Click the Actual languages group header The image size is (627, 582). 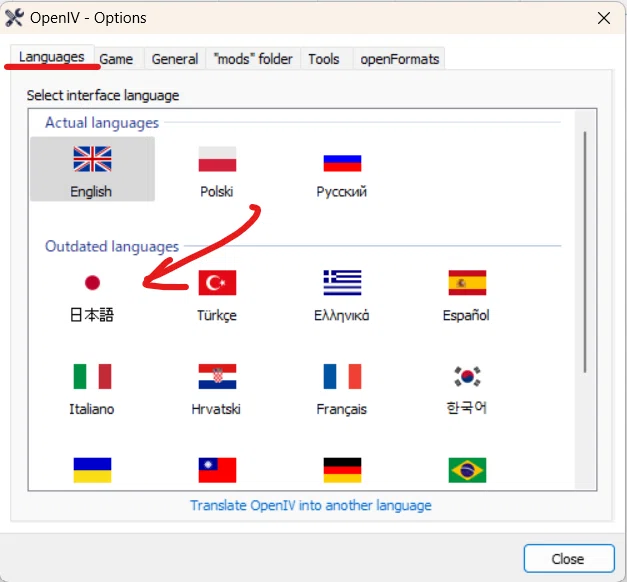[102, 123]
